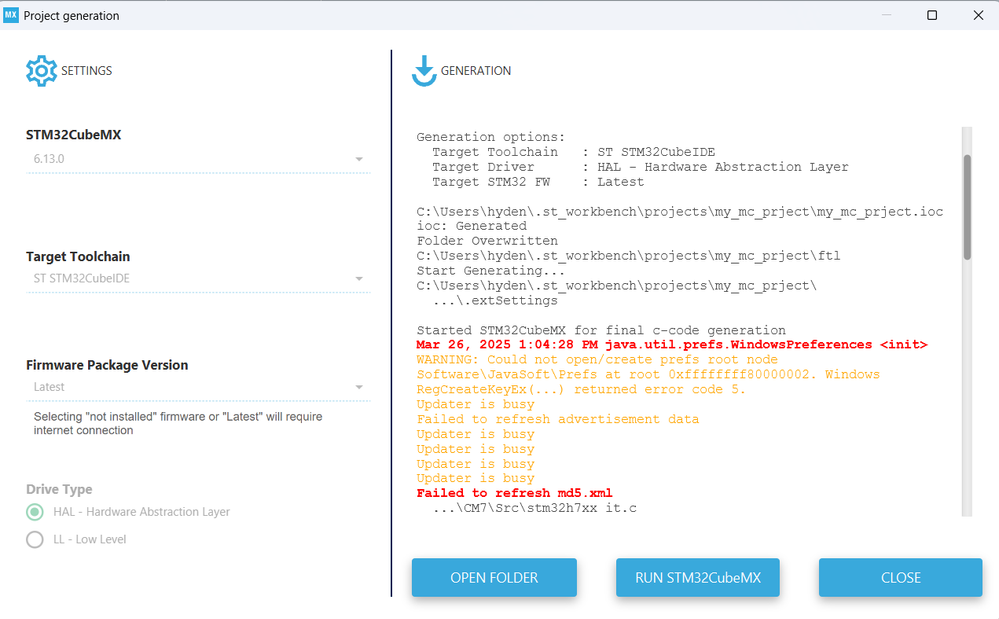999x619 pixels.
Task: Click the internet connection note under Firmware Package
Action: (178, 423)
